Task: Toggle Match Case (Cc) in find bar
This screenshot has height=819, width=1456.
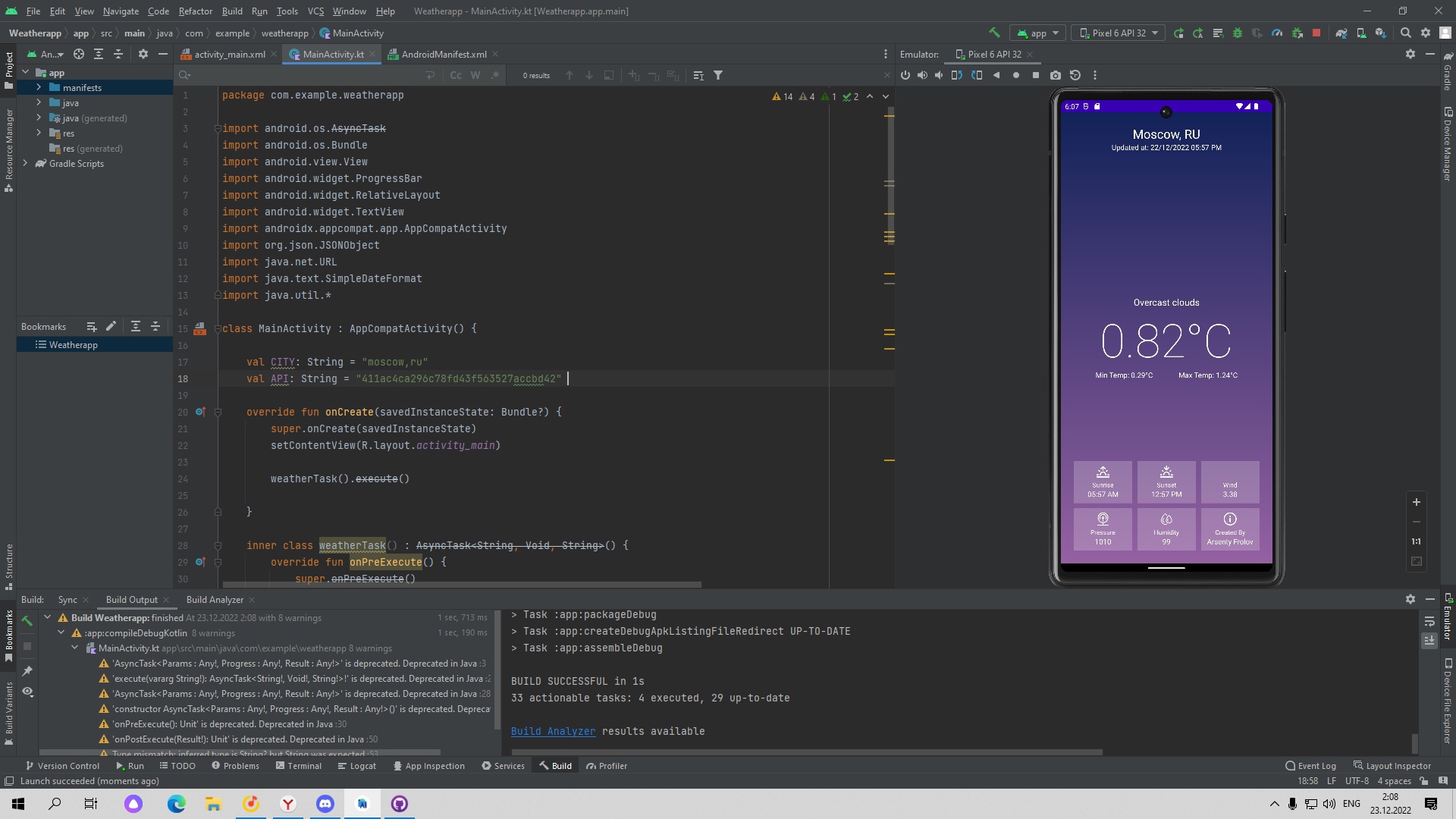Action: tap(455, 75)
